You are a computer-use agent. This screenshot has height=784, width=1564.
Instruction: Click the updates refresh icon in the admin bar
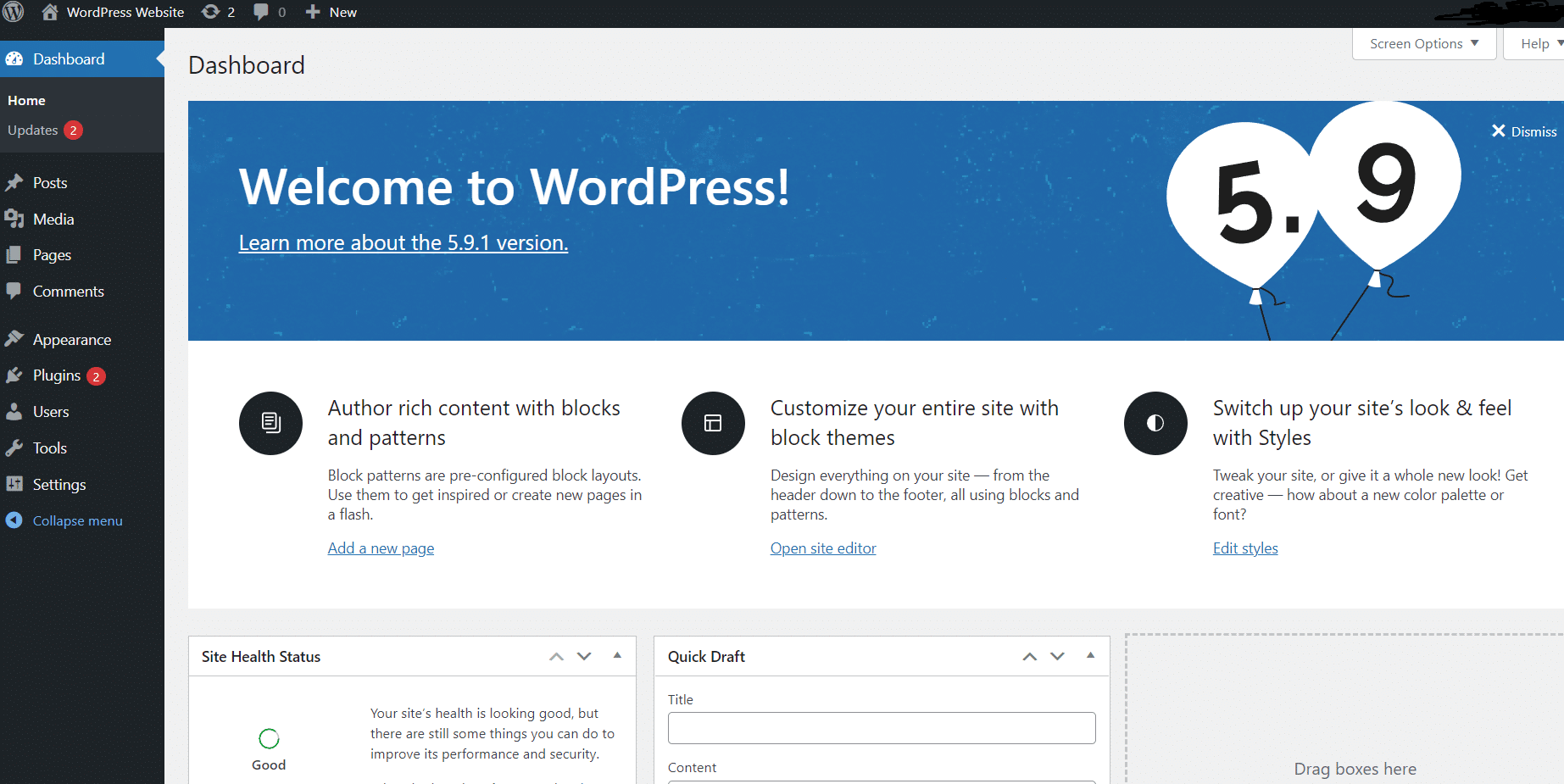(x=210, y=12)
